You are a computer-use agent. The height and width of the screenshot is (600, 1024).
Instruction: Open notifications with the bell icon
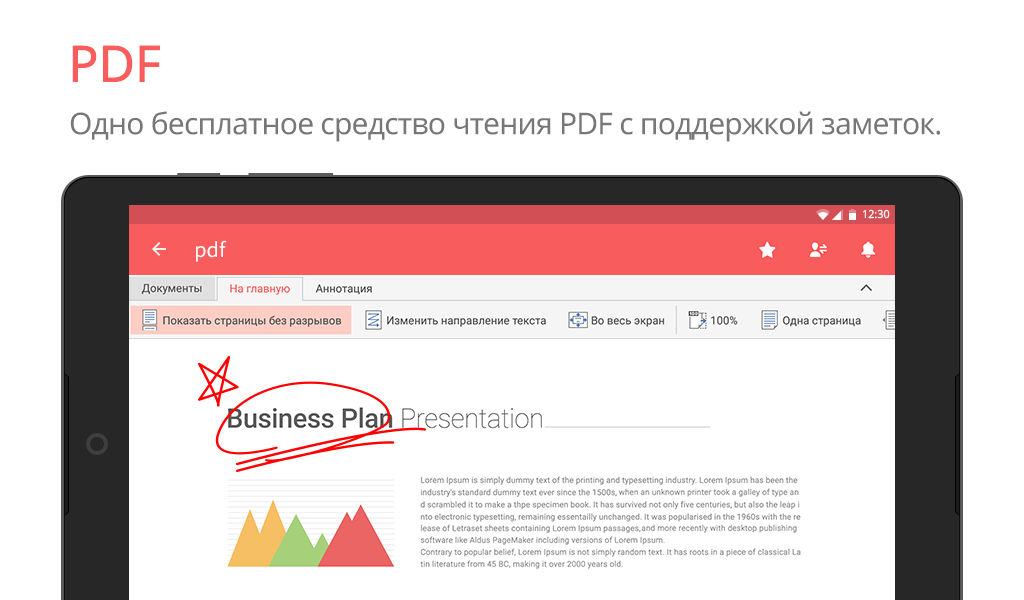click(x=868, y=249)
